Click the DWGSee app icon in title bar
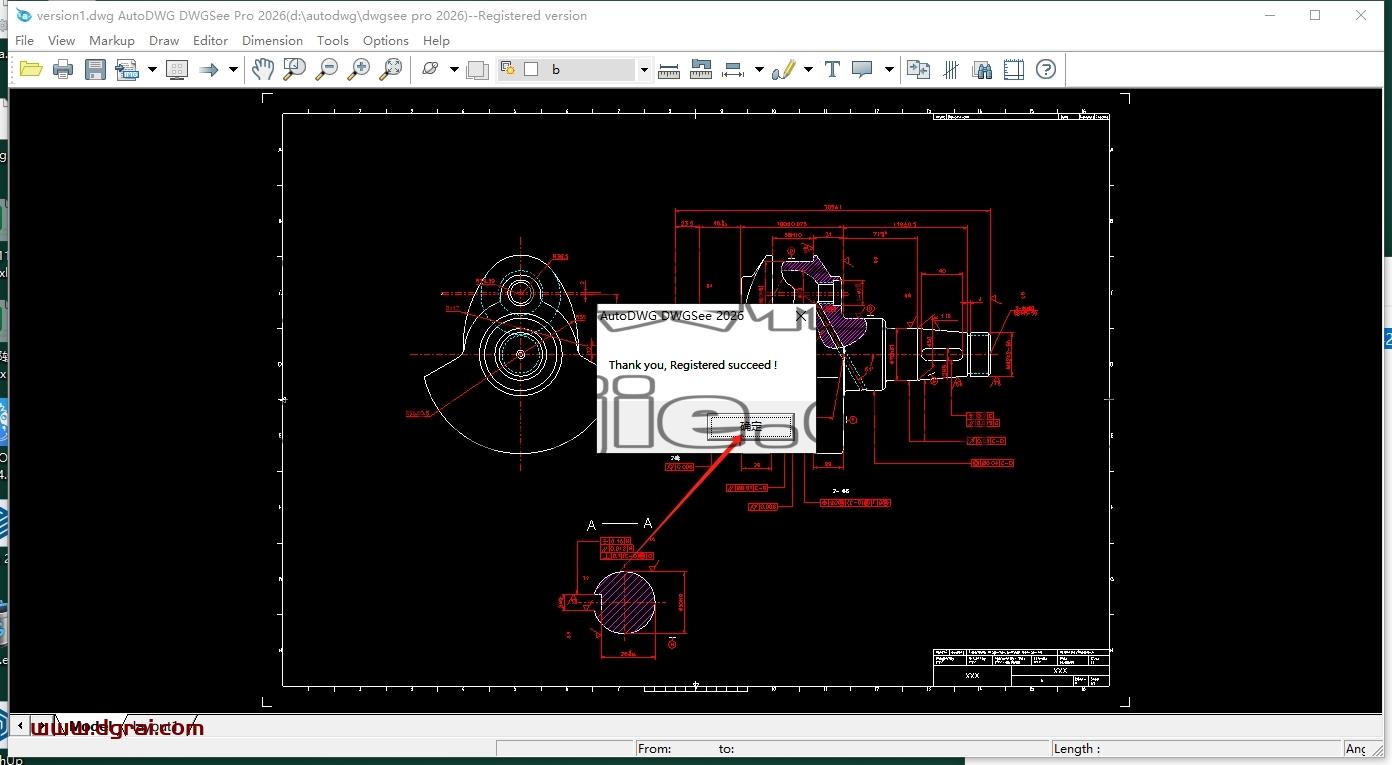1392x765 pixels. pos(24,15)
